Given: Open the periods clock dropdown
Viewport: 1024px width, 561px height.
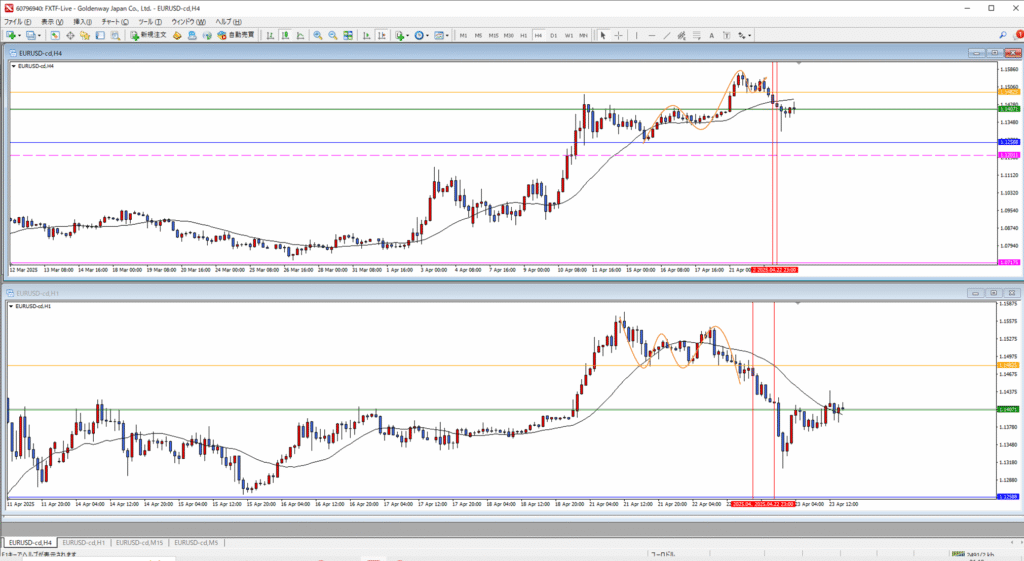Looking at the screenshot, I should click(421, 35).
